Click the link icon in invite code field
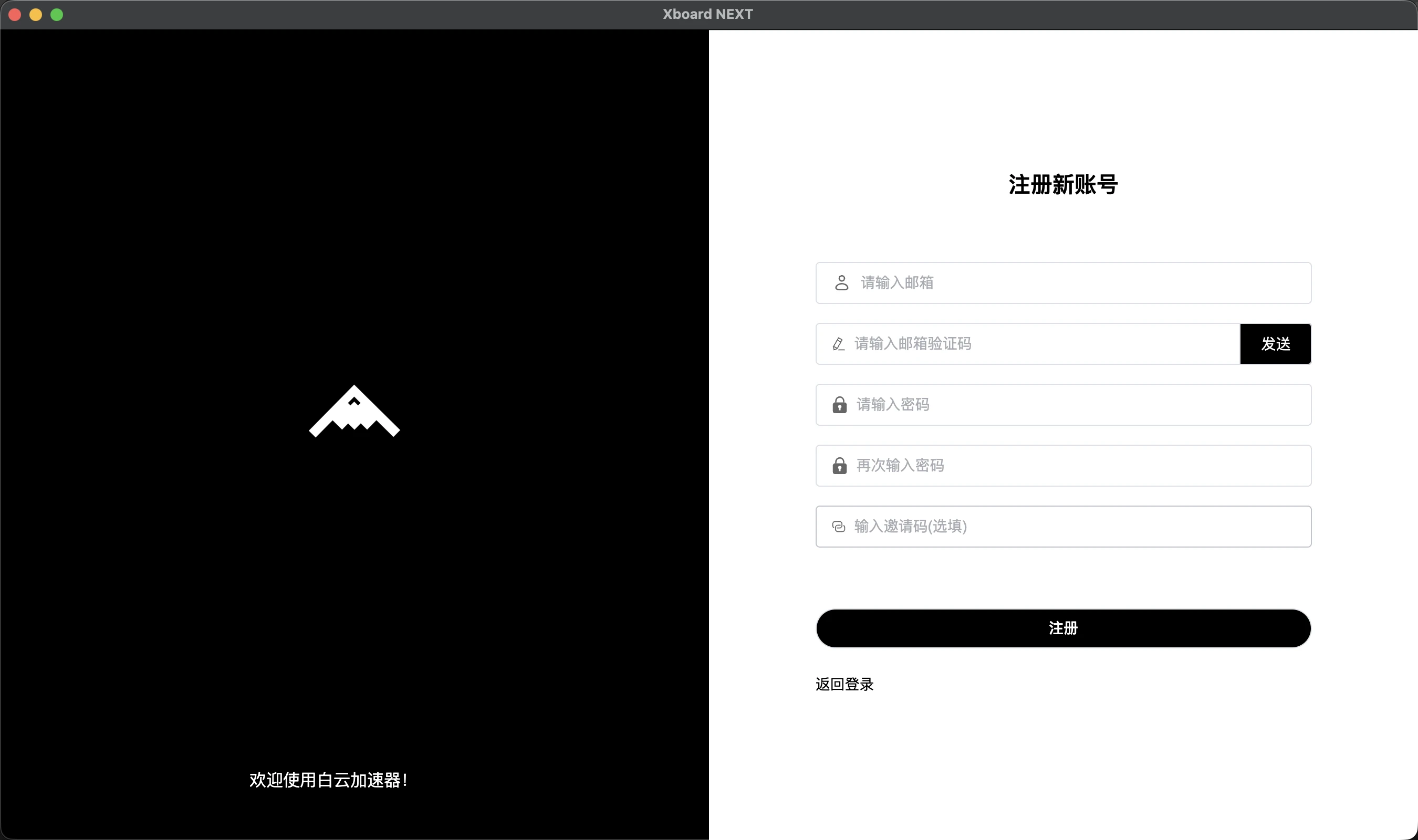 click(x=838, y=527)
